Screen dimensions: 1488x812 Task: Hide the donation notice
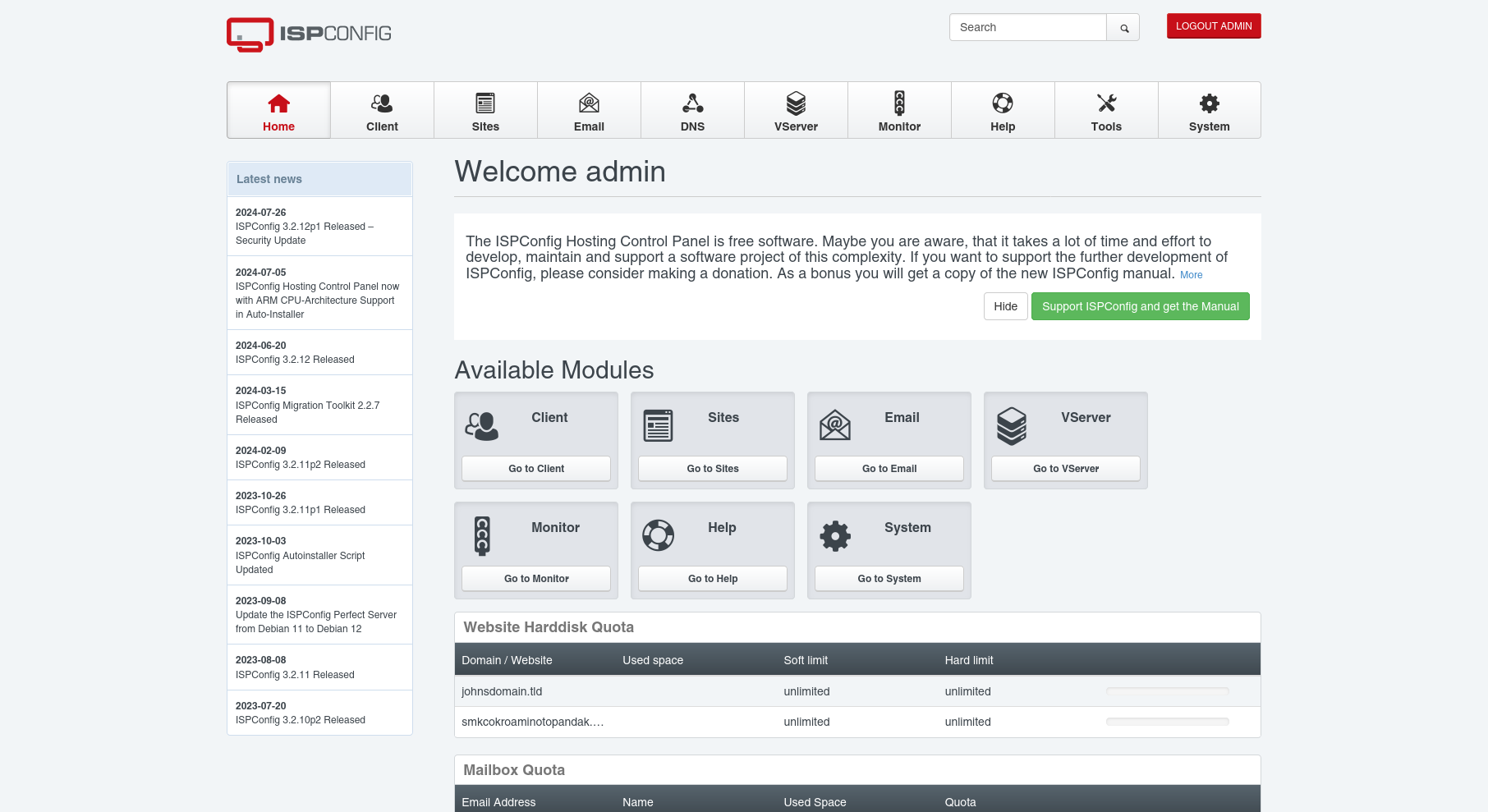click(1005, 306)
